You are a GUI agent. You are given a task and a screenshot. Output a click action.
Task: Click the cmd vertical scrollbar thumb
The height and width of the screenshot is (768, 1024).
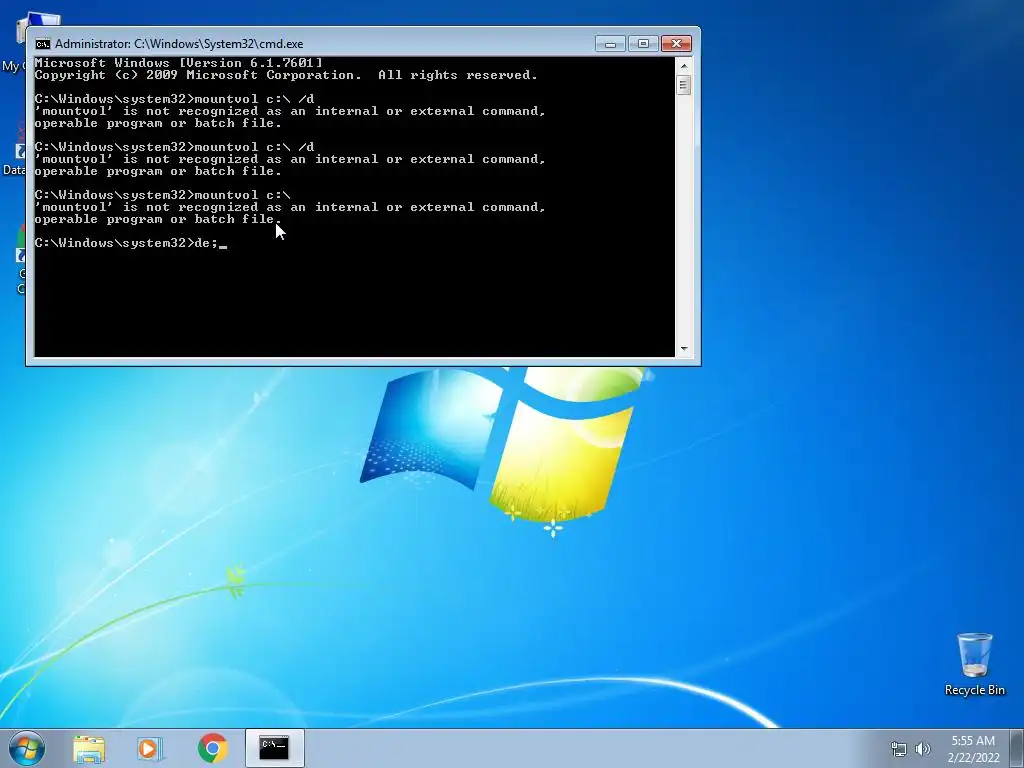684,85
